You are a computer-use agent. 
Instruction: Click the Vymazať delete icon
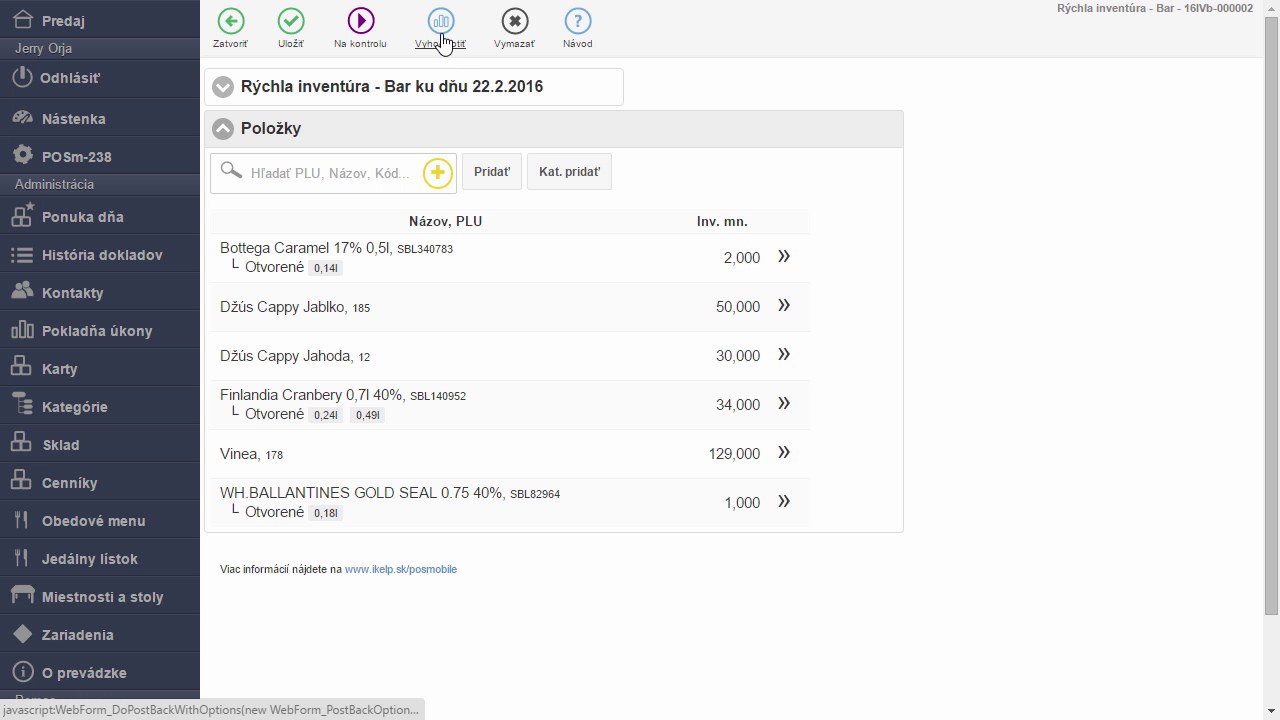click(514, 20)
